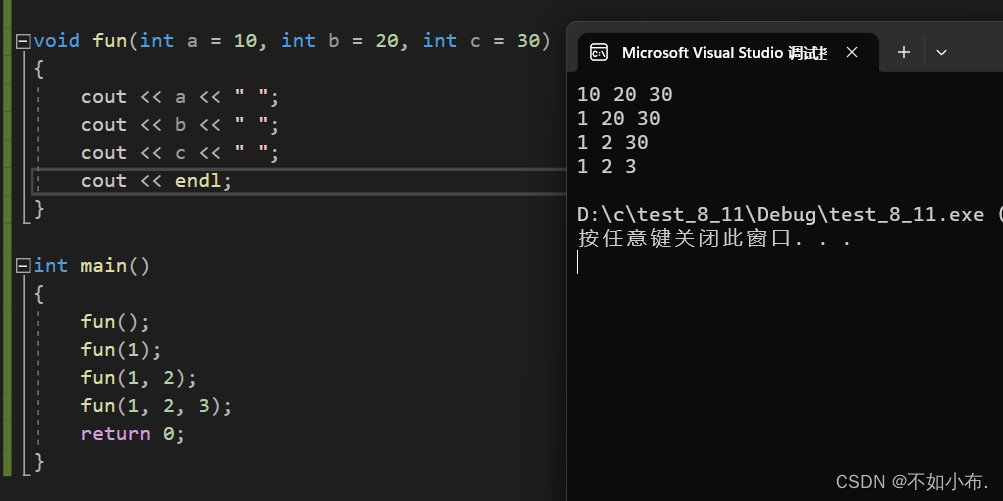Click the console output line 1 2 3

607,167
